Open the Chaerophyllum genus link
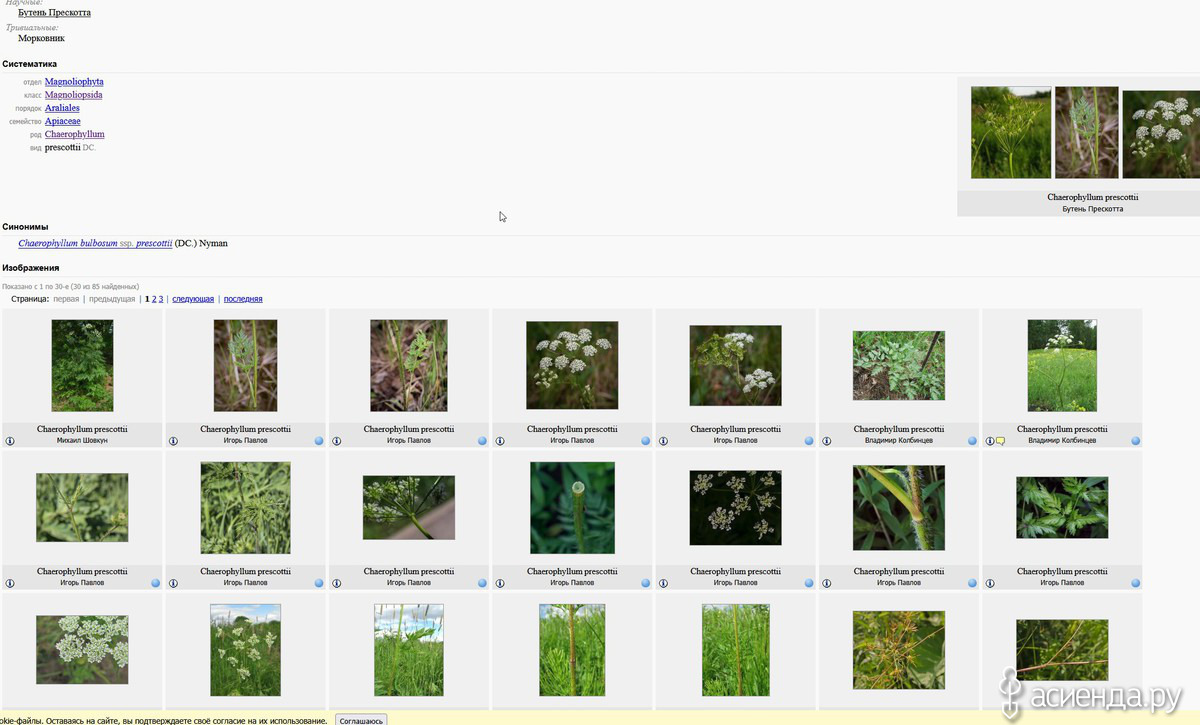1200x725 pixels. pyautogui.click(x=74, y=134)
